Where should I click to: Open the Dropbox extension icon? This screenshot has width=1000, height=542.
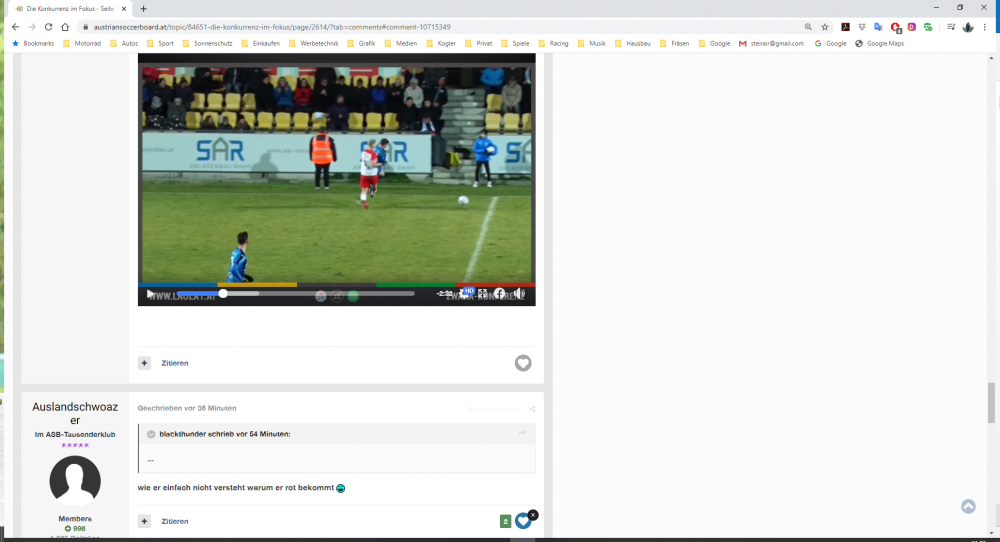click(862, 27)
